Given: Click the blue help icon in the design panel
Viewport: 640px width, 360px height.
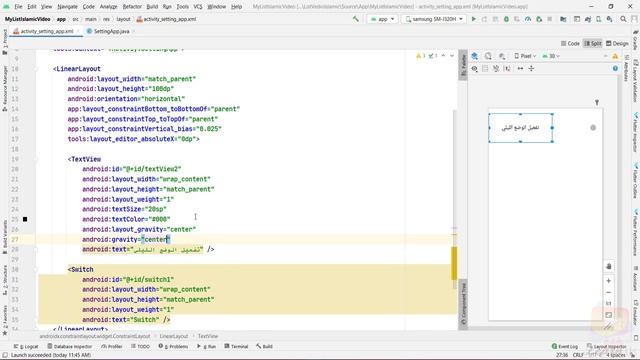Looking at the screenshot, I should (615, 69).
